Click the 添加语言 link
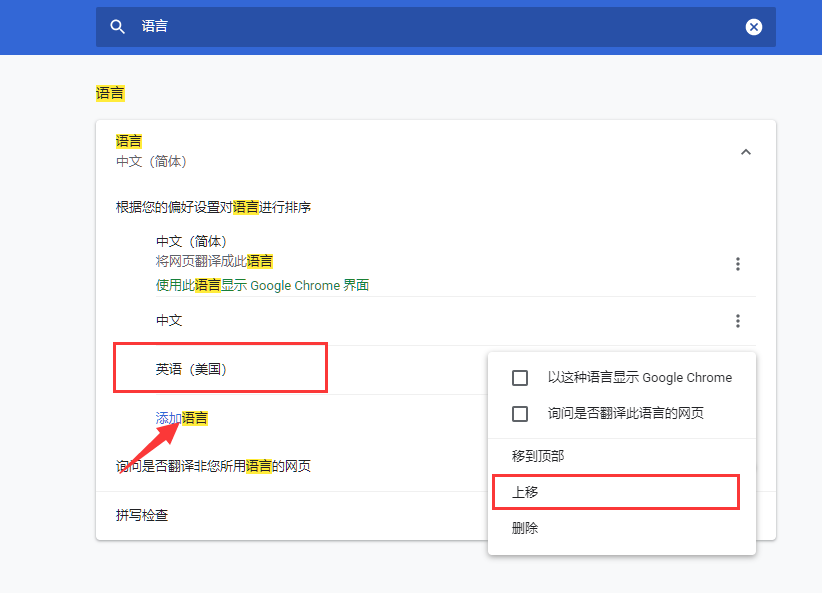The image size is (822, 593). [x=182, y=418]
